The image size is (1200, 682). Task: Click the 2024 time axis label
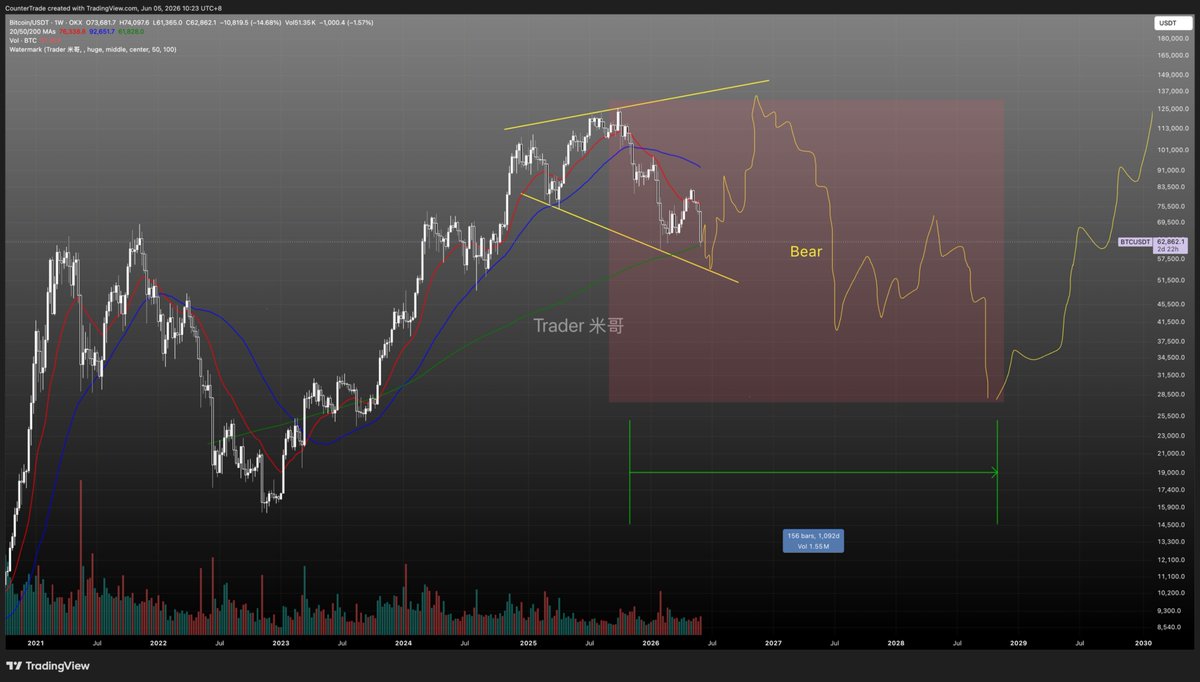click(x=403, y=645)
